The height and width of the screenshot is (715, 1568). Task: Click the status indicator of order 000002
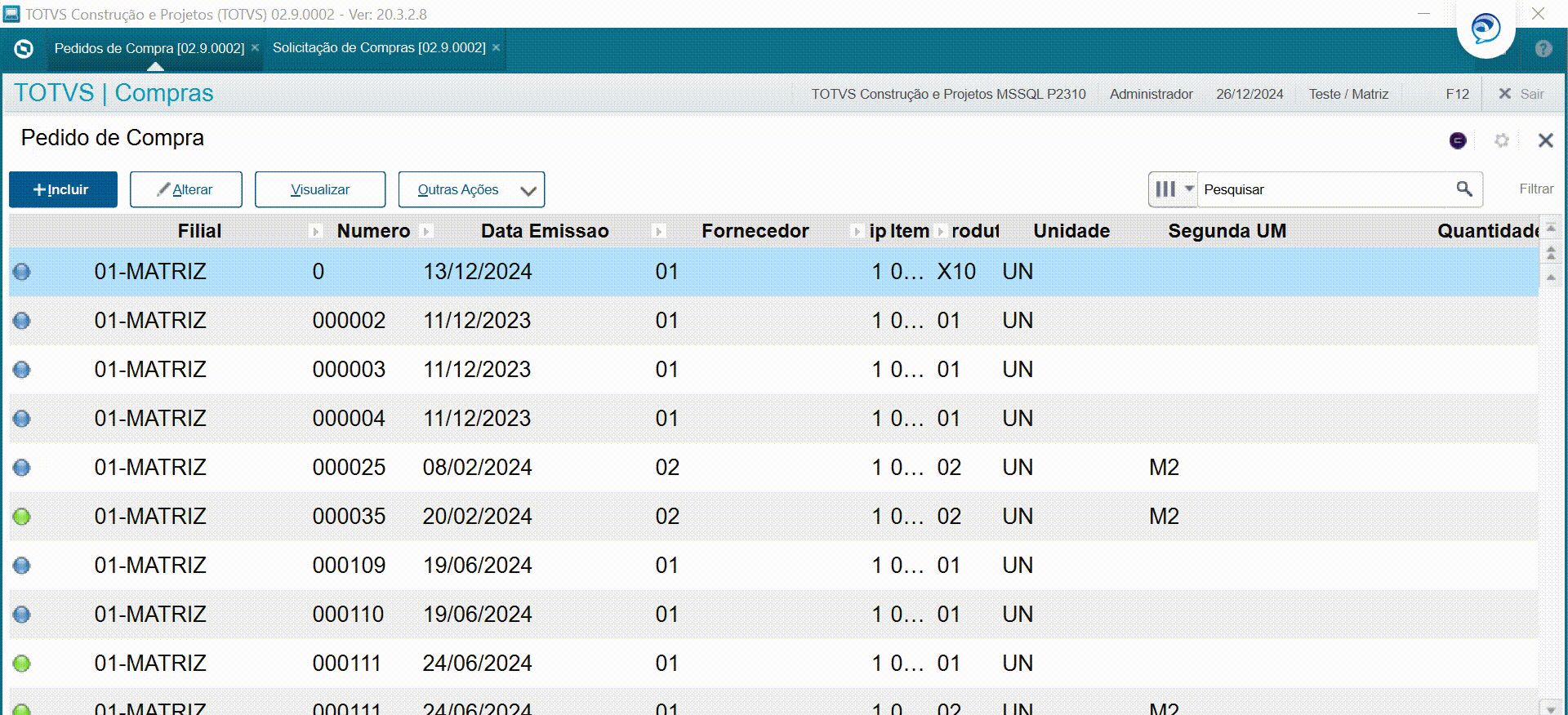(x=22, y=321)
